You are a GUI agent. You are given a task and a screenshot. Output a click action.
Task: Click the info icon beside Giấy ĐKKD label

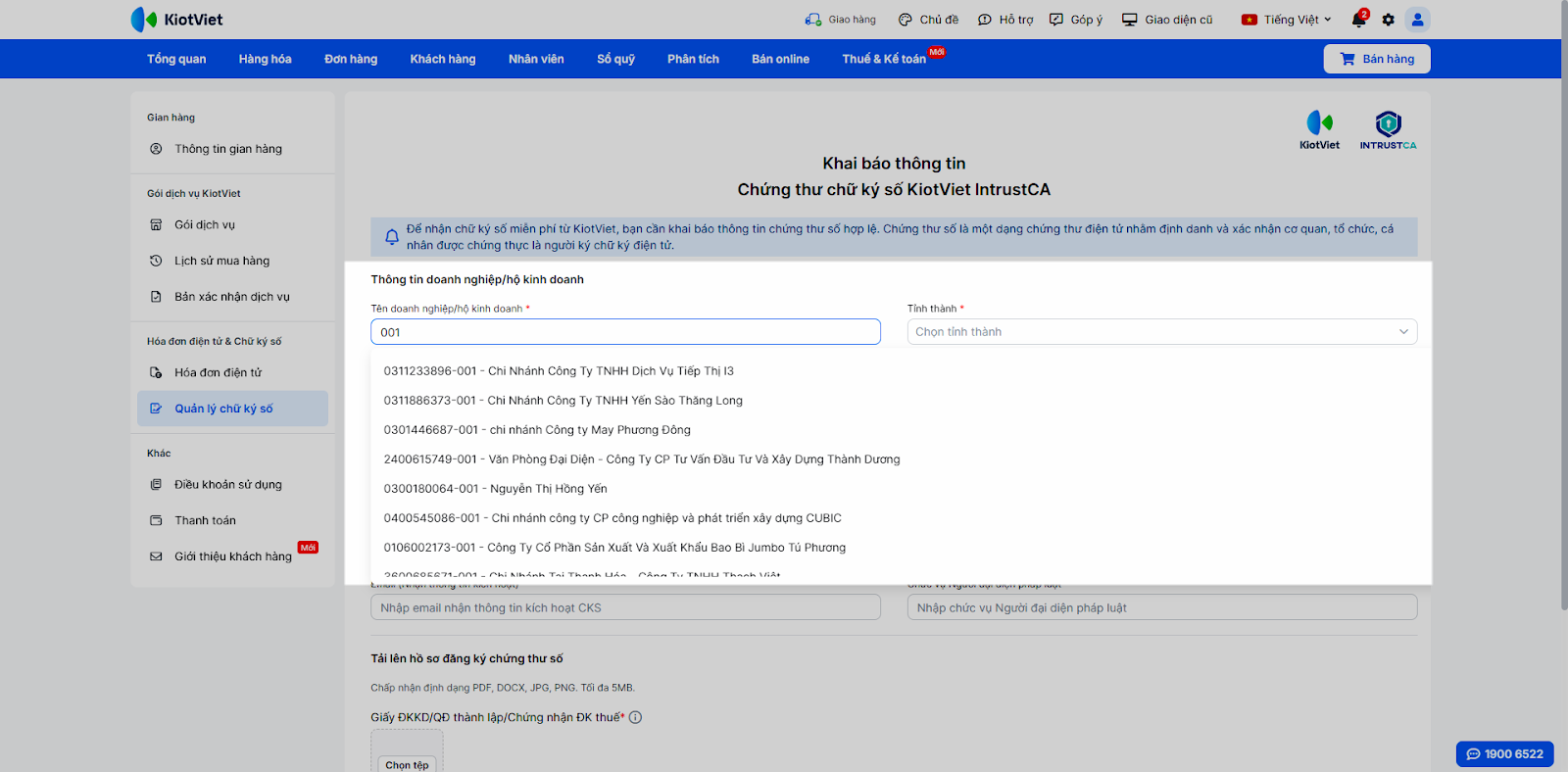coord(635,717)
